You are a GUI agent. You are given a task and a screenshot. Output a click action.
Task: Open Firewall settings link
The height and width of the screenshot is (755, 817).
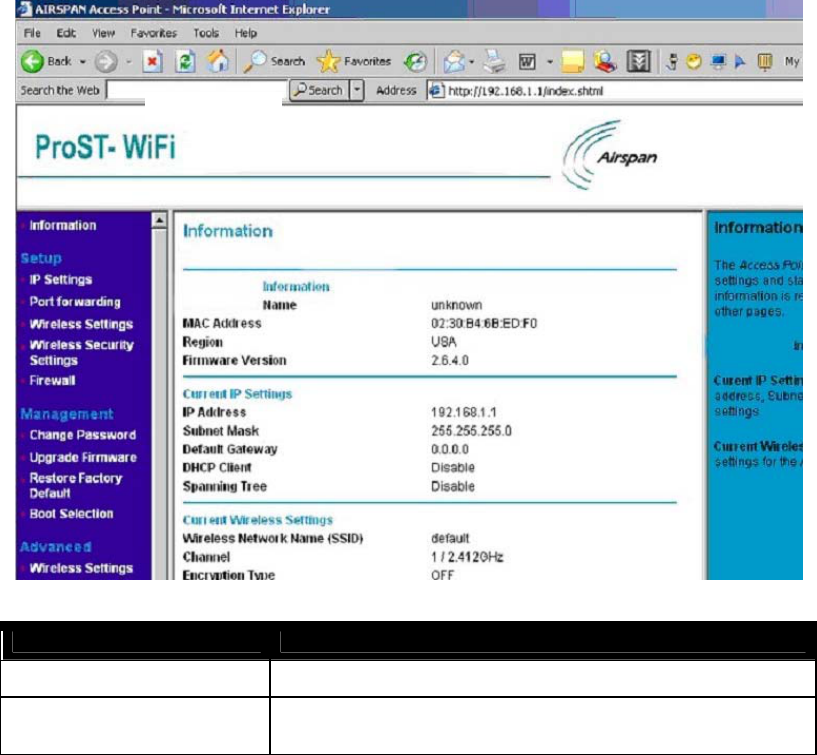(x=52, y=380)
